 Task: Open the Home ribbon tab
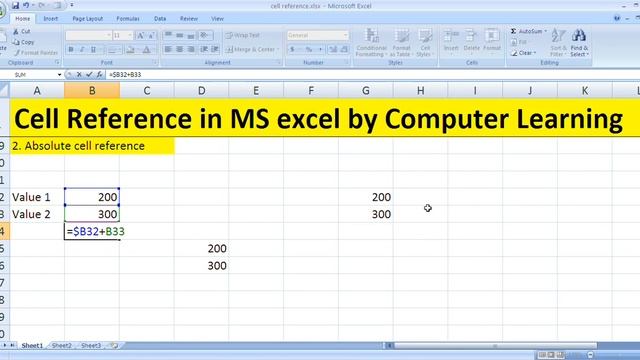(22, 19)
